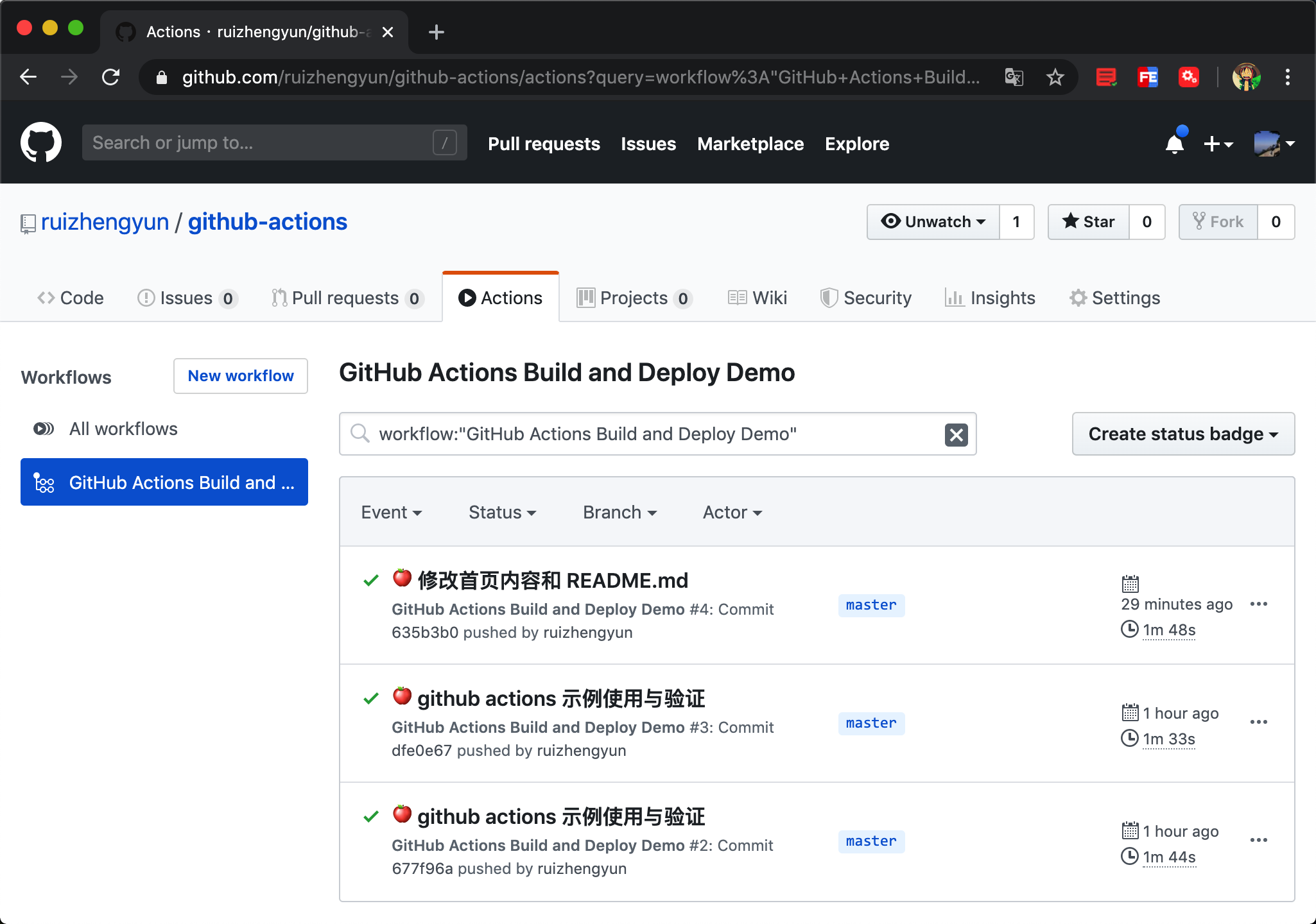Click success checkmark of run #3
1316x924 pixels.
click(x=371, y=699)
